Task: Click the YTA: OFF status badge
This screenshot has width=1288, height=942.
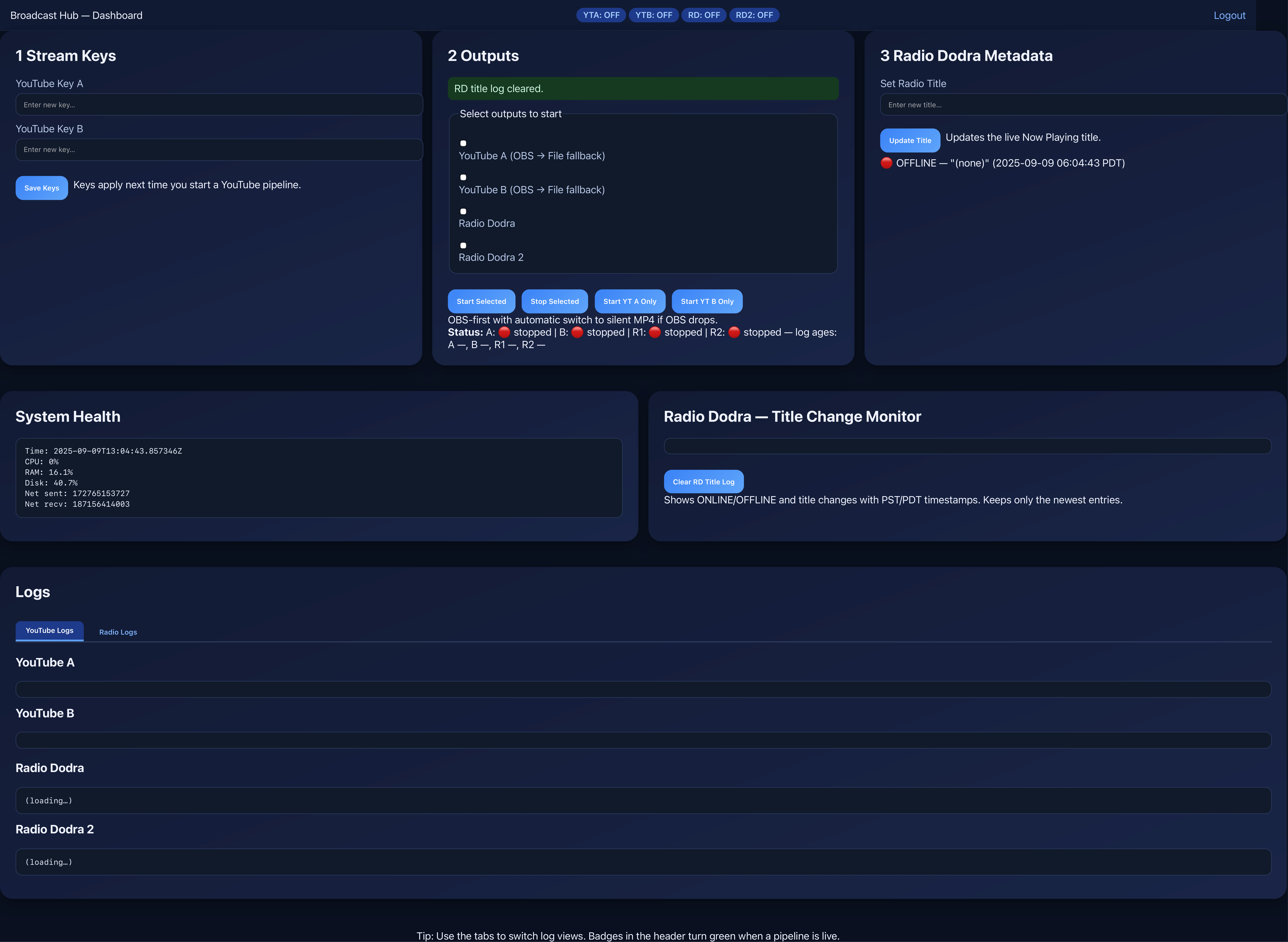Action: tap(601, 15)
